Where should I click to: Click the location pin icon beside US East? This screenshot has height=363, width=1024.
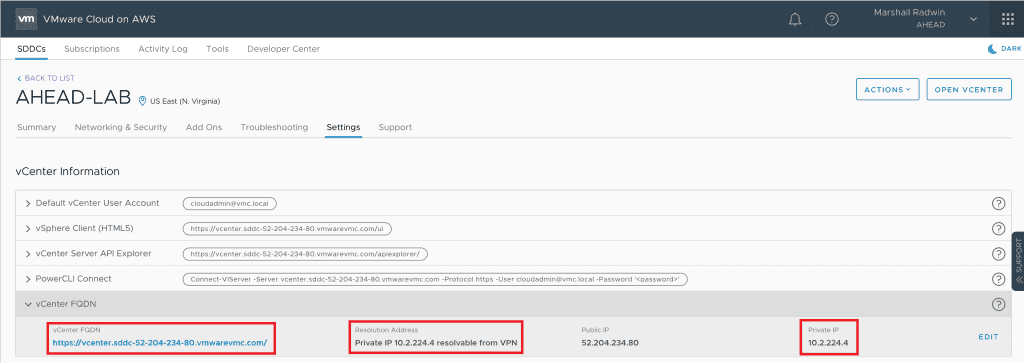[143, 101]
